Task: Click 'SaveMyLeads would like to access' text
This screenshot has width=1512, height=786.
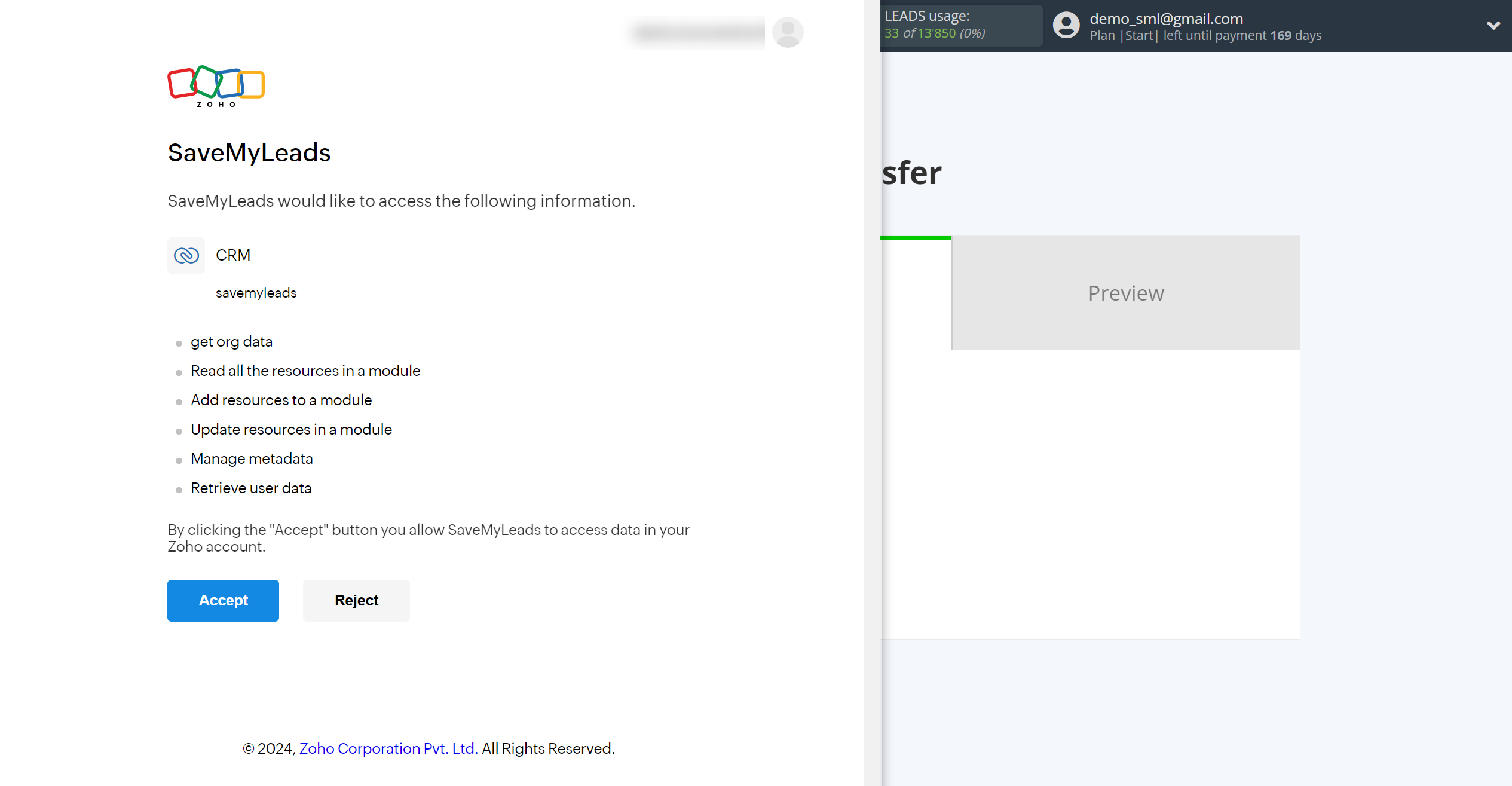Action: click(x=401, y=201)
